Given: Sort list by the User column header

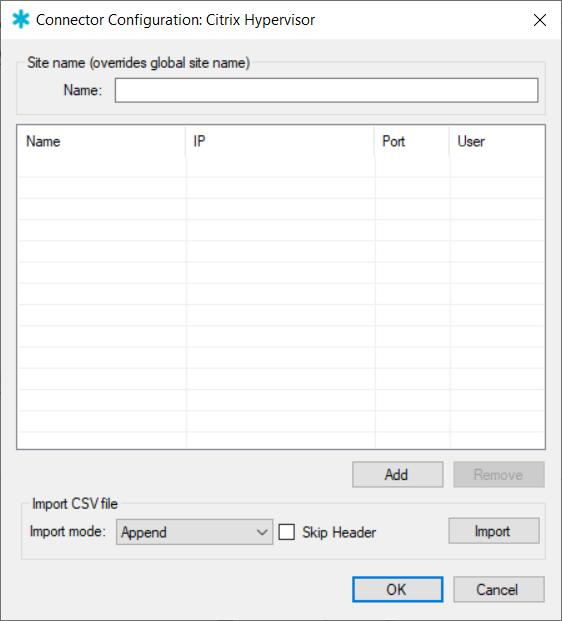Looking at the screenshot, I should tap(497, 141).
